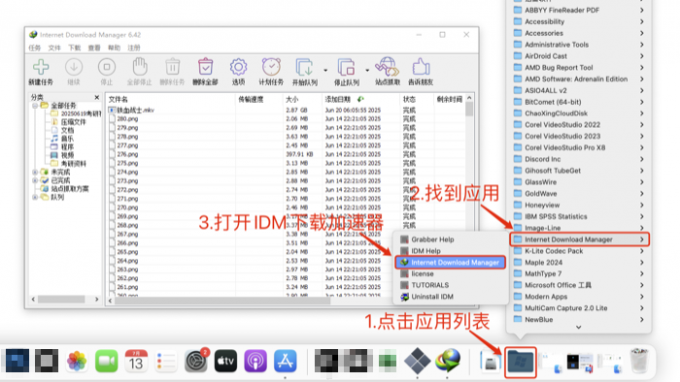Open the 计划任务 (scheduler) clock icon
The width and height of the screenshot is (680, 382).
pyautogui.click(x=271, y=67)
